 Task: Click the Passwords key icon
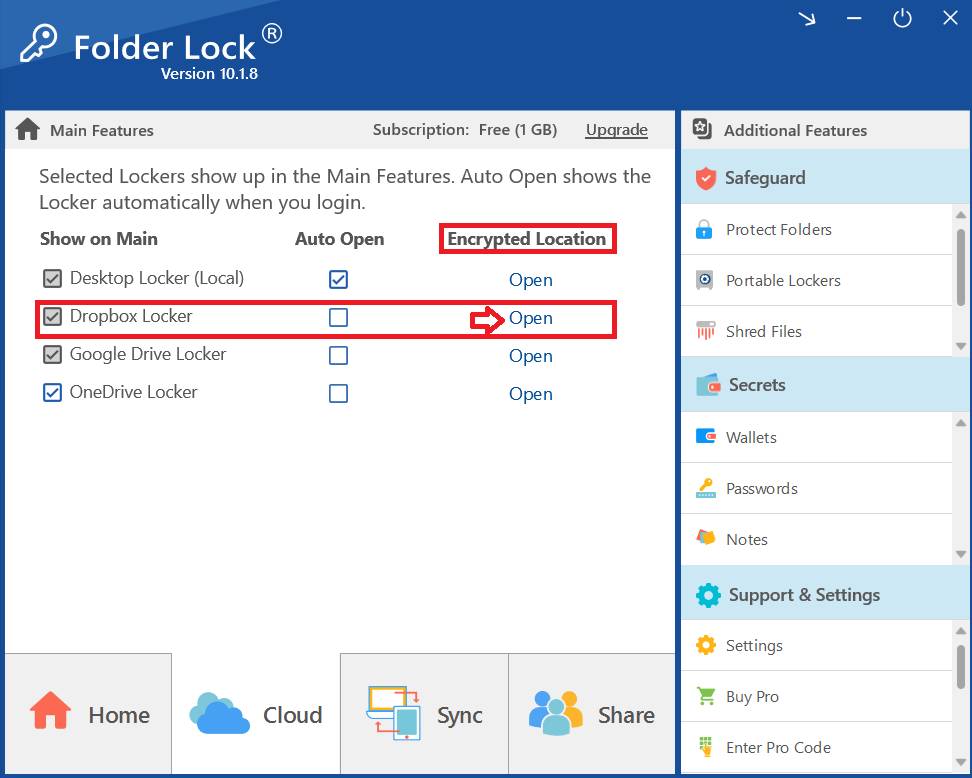706,488
